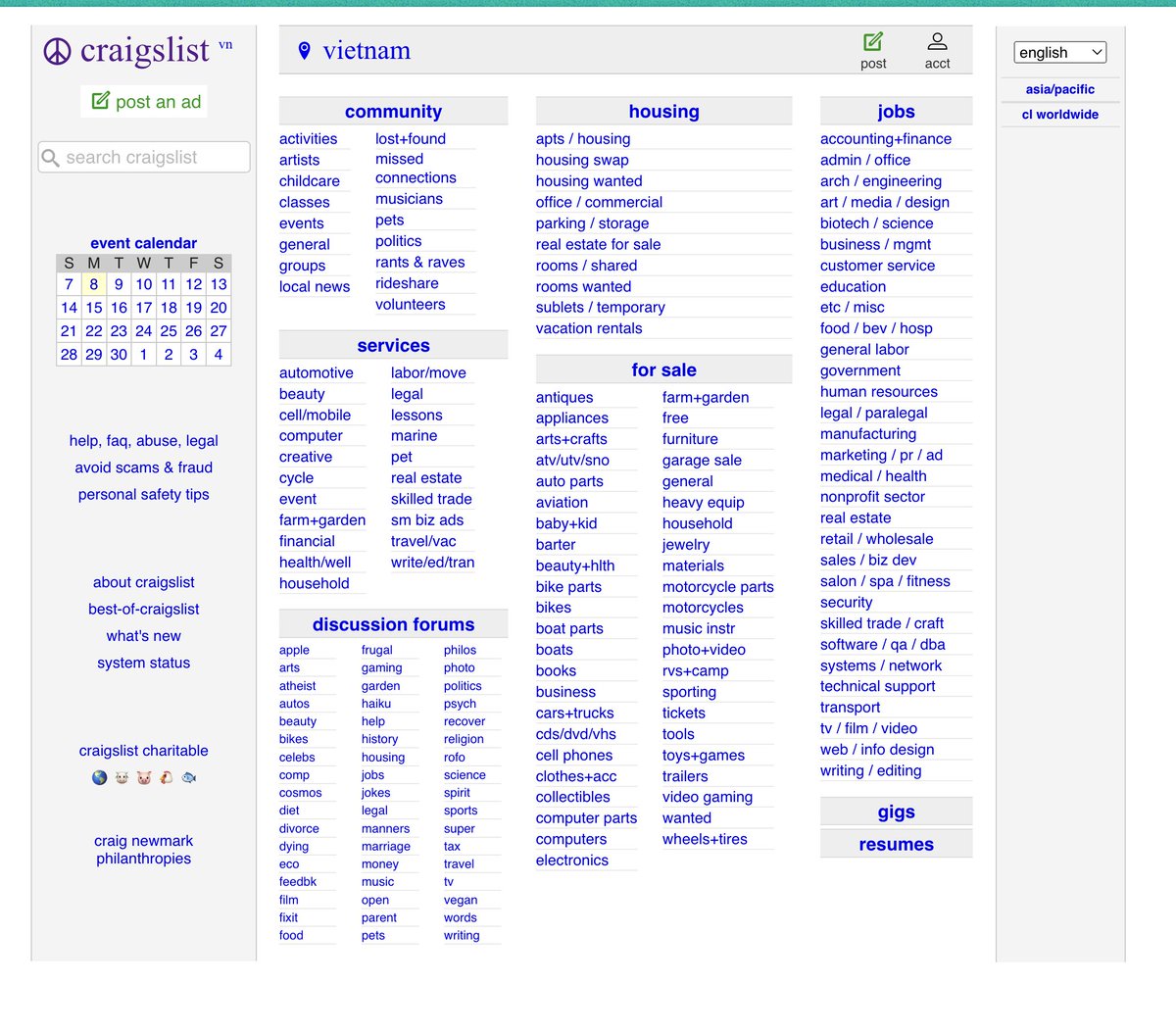
Task: Open motorcycle parts for sale link
Action: pyautogui.click(x=718, y=587)
